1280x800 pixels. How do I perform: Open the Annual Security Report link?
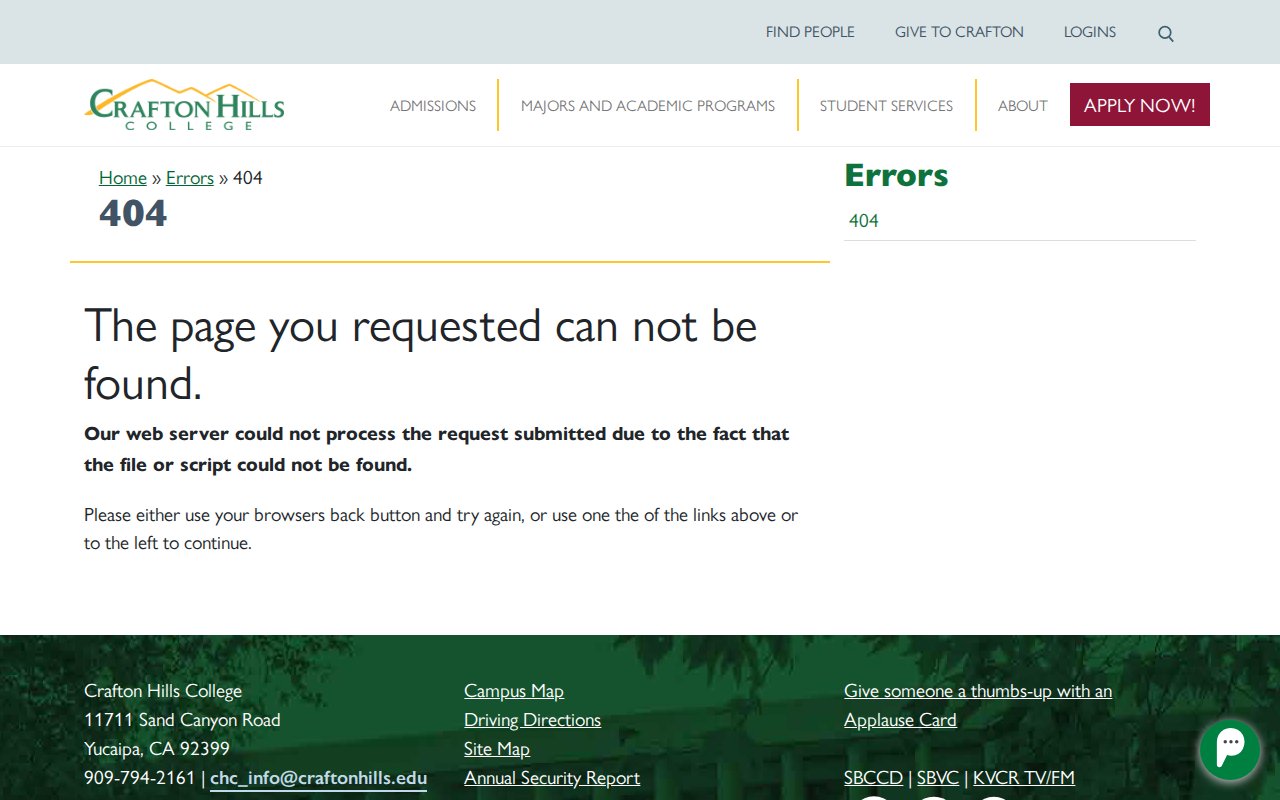551,778
